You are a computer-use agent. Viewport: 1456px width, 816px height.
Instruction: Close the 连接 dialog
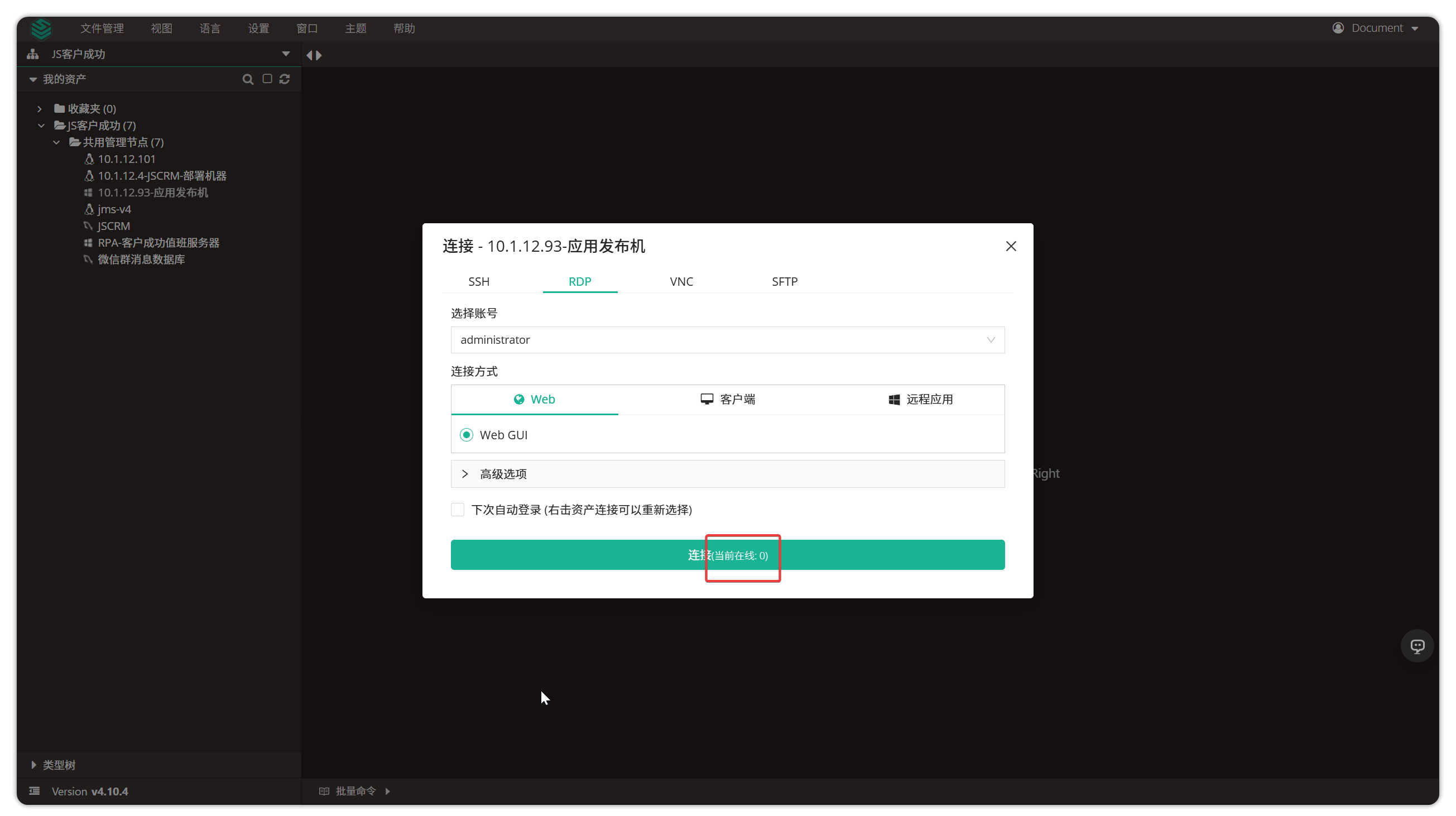[1011, 246]
